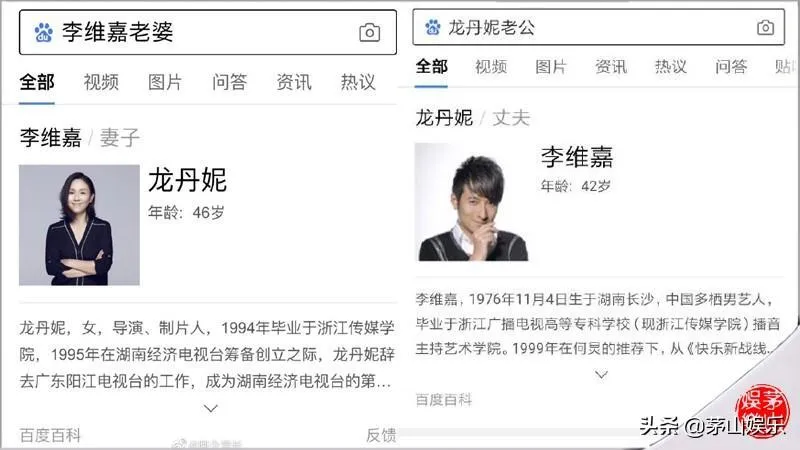Open 百度百科 link under 李维嘉 card

click(443, 399)
